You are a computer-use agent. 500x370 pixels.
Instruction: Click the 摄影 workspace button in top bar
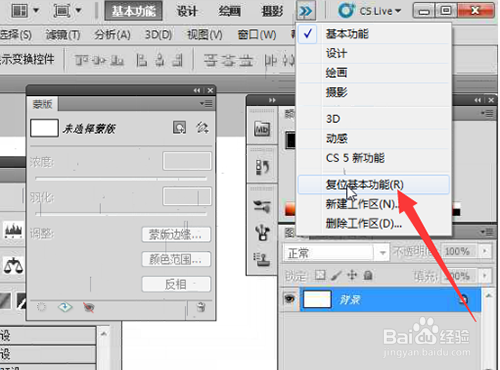click(x=272, y=12)
